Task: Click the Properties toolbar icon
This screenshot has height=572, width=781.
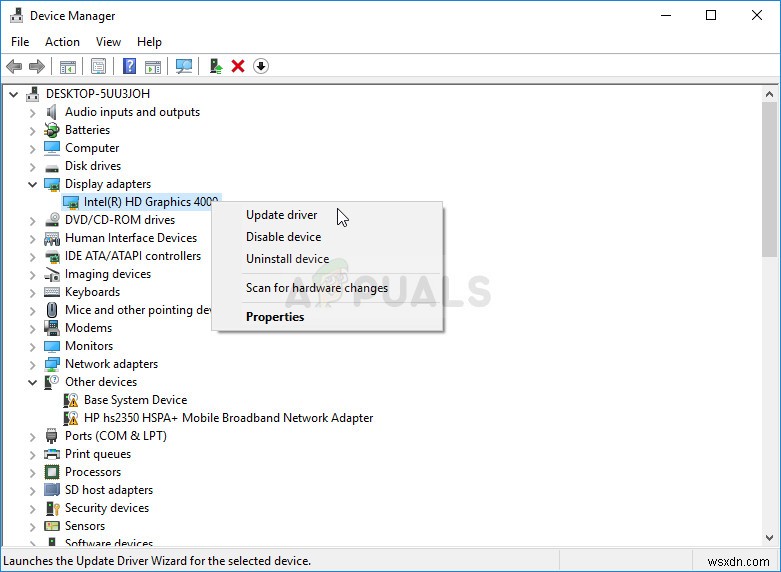Action: tap(99, 66)
